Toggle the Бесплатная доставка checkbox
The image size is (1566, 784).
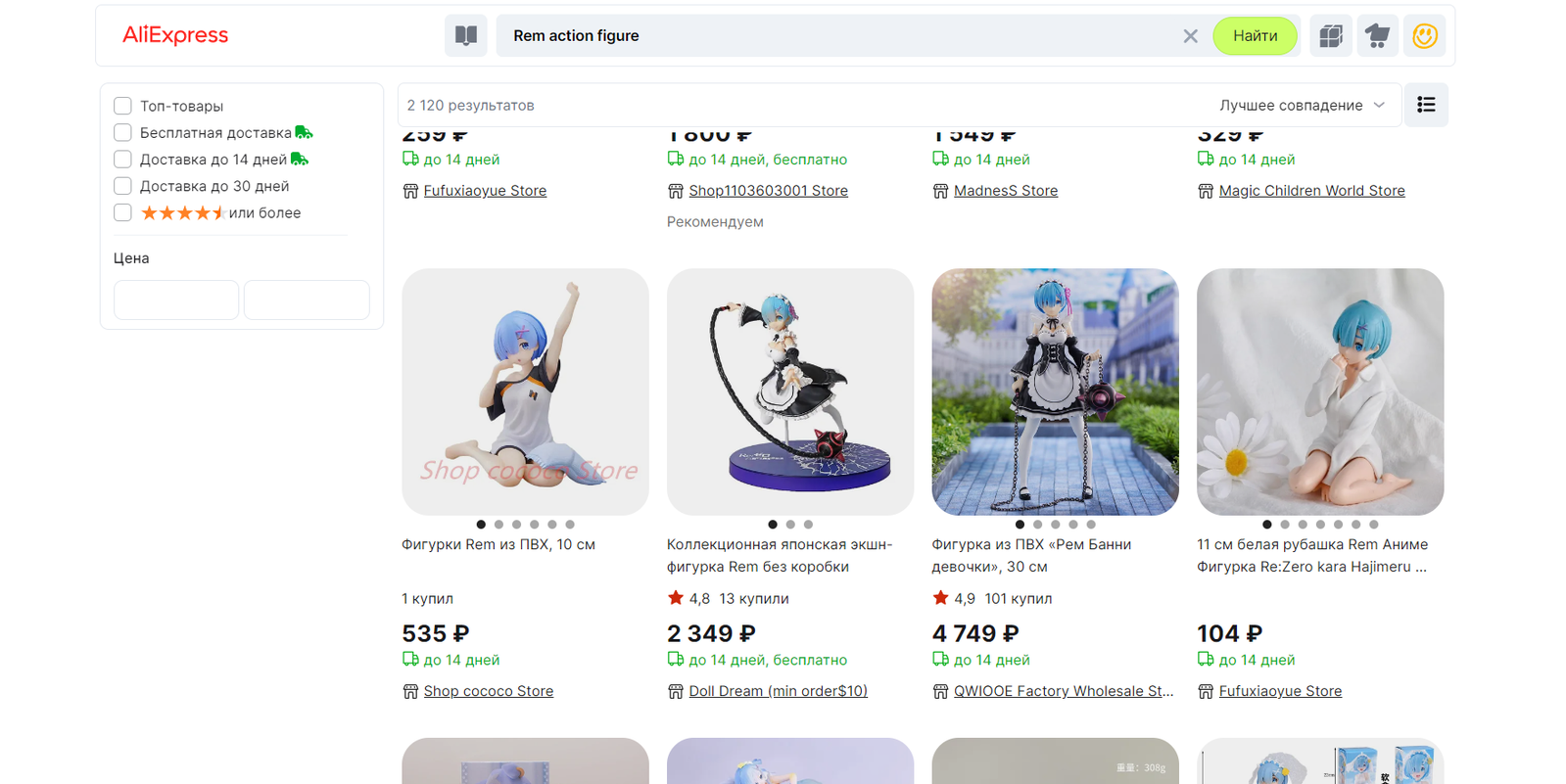coord(122,132)
